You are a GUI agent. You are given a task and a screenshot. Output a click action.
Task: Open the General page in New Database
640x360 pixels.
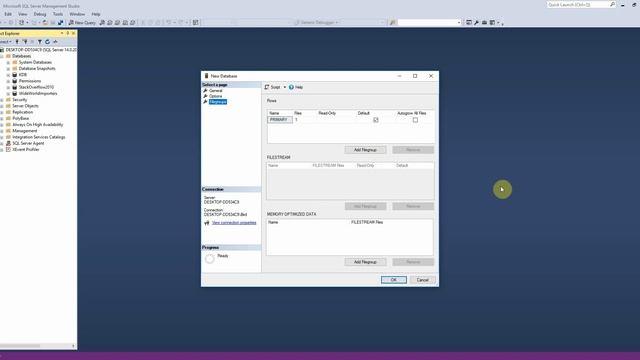[x=216, y=91]
